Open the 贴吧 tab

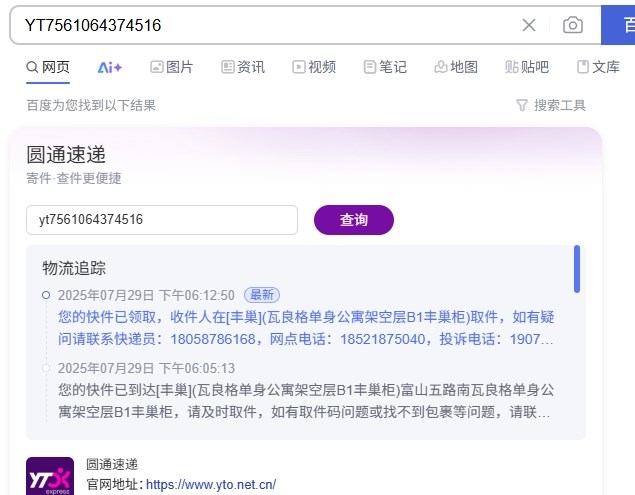pyautogui.click(x=527, y=67)
